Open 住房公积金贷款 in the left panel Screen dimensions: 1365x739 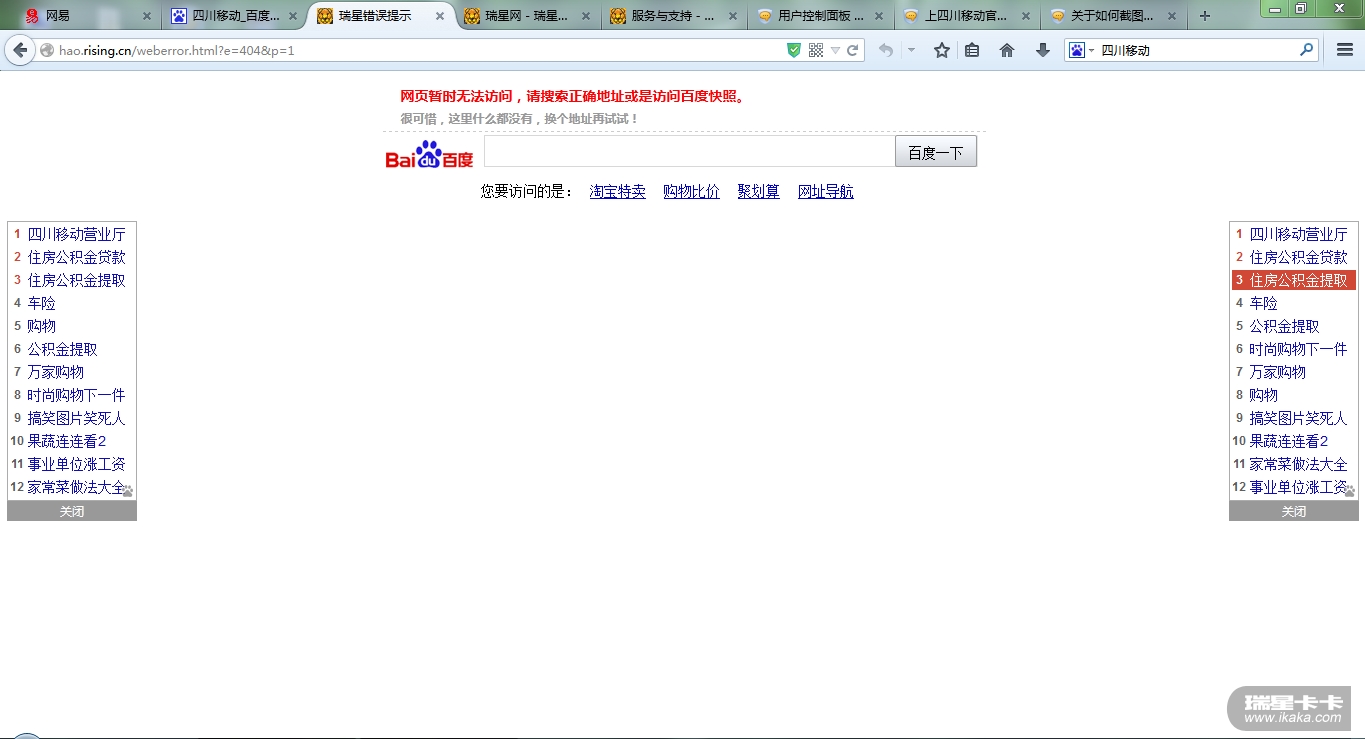pos(77,257)
